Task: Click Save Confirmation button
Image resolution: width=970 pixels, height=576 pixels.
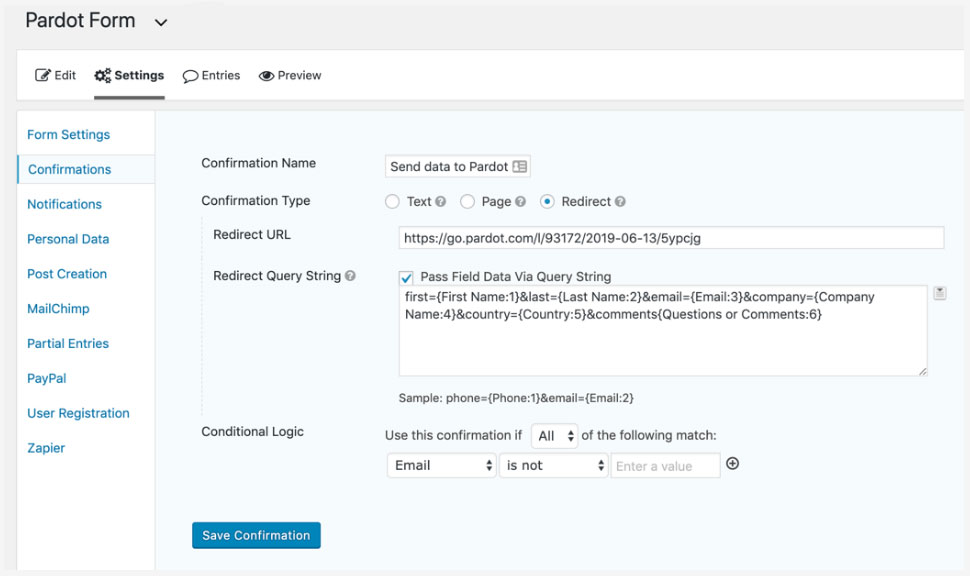Action: [256, 535]
